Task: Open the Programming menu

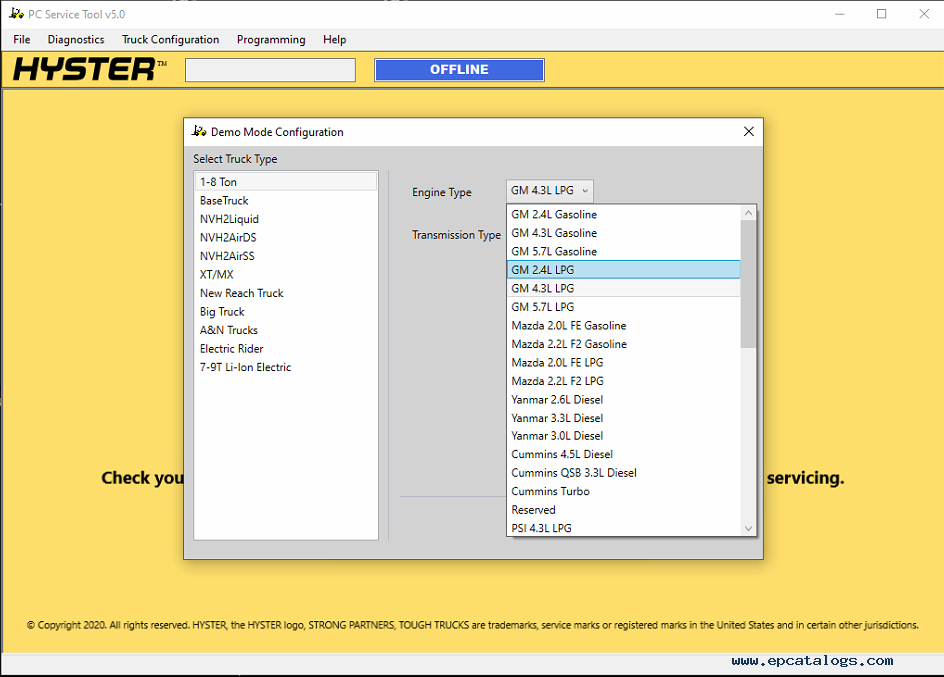Action: tap(271, 40)
